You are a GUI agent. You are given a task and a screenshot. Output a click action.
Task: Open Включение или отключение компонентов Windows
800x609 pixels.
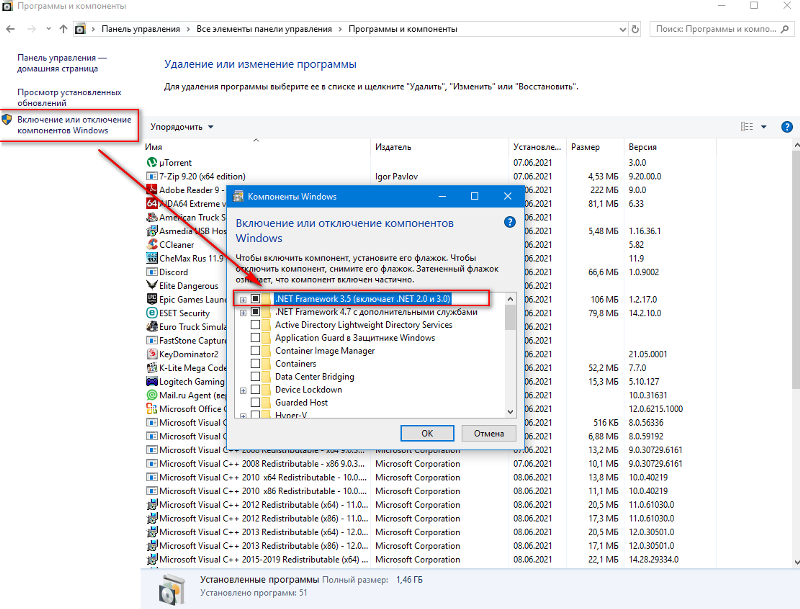pos(74,124)
